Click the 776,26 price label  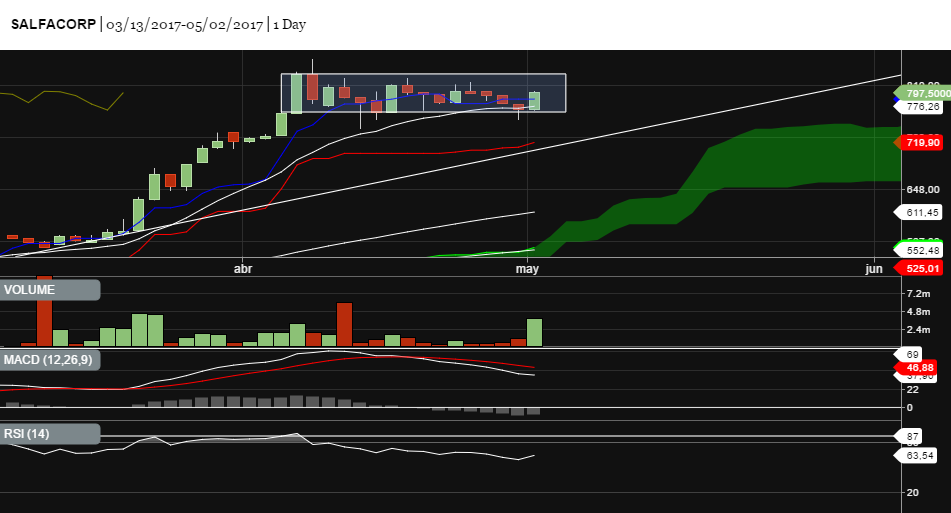pos(918,107)
